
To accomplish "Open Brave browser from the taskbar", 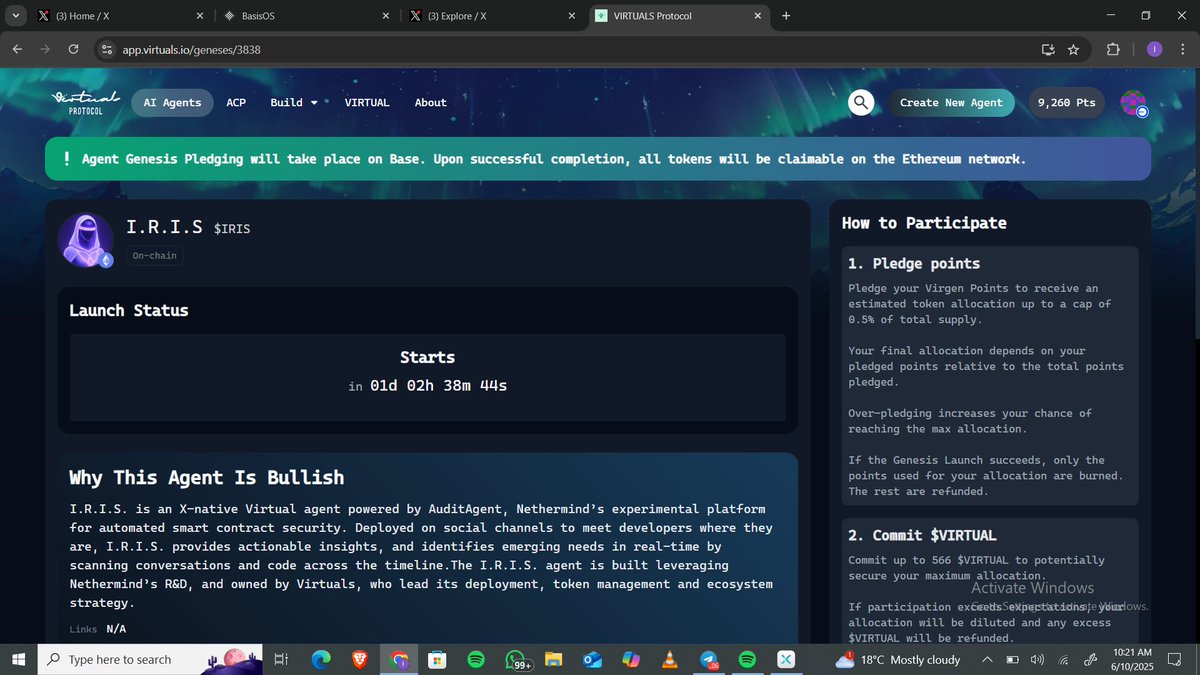I will pyautogui.click(x=360, y=659).
